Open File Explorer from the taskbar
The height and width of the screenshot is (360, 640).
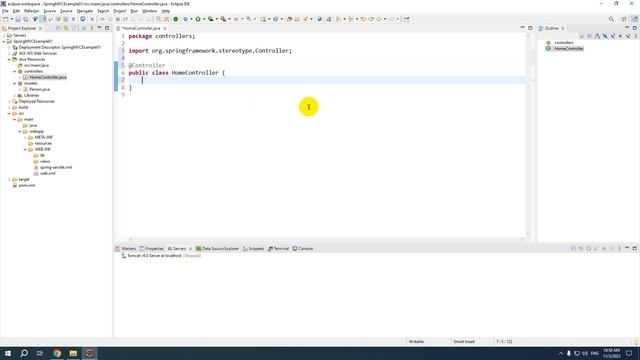pos(73,353)
